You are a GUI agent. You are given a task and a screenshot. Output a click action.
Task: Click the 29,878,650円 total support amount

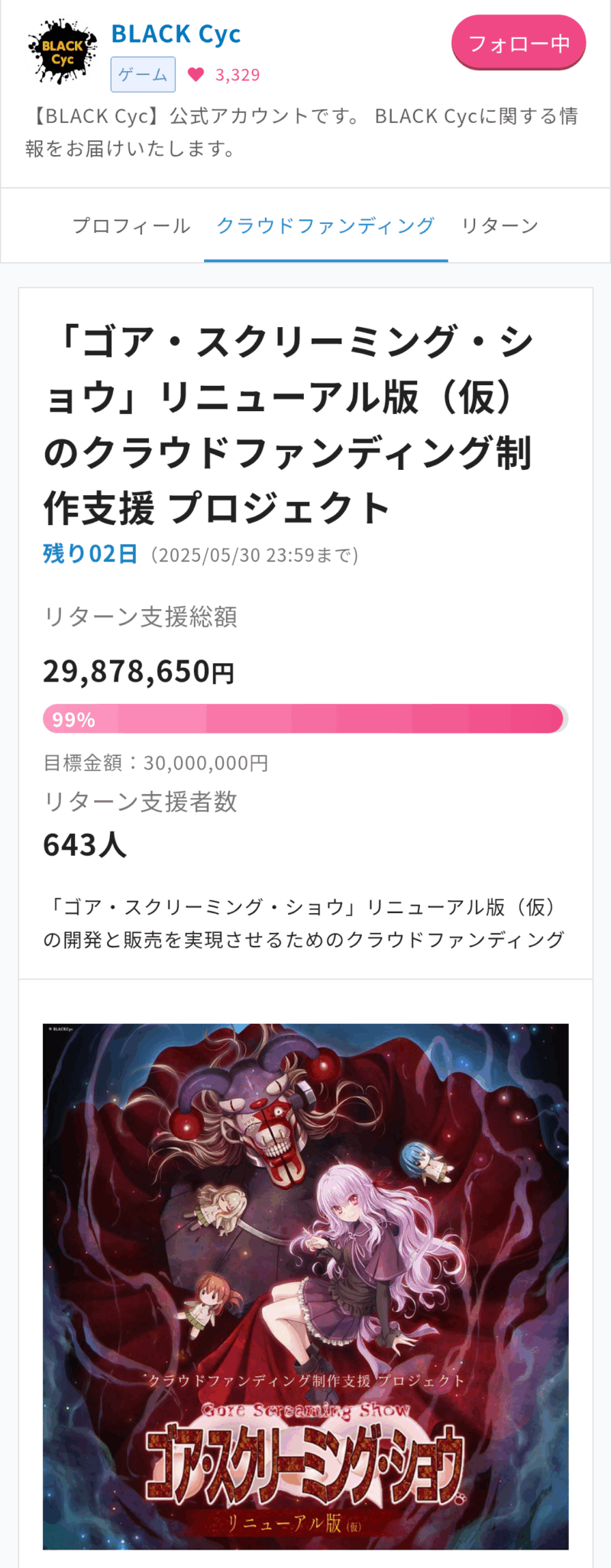[138, 671]
